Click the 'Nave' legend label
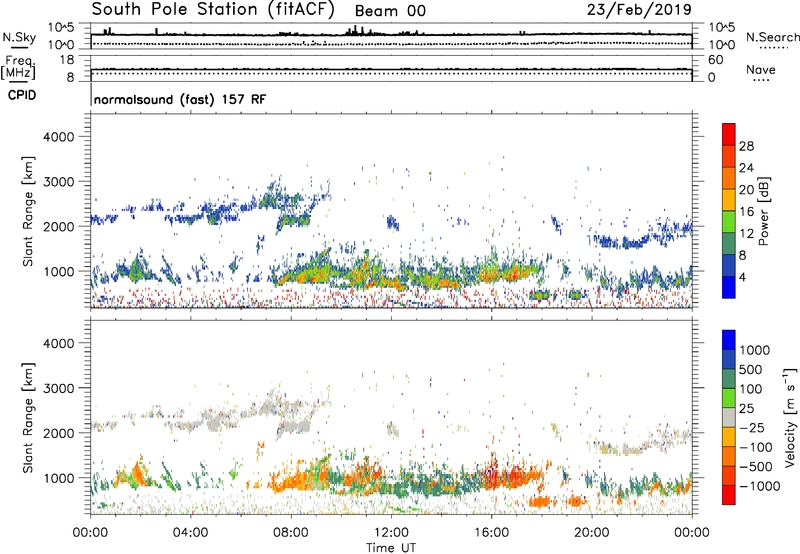The width and height of the screenshot is (800, 554). (x=761, y=70)
